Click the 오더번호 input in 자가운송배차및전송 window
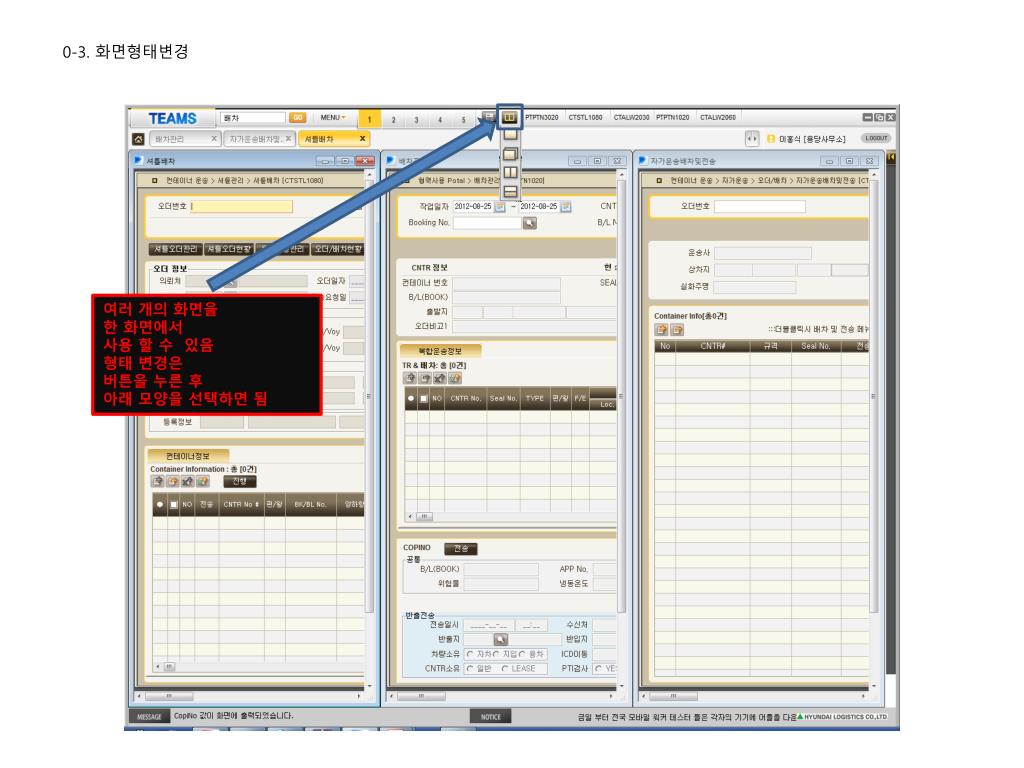The height and width of the screenshot is (768, 1024). (x=760, y=206)
